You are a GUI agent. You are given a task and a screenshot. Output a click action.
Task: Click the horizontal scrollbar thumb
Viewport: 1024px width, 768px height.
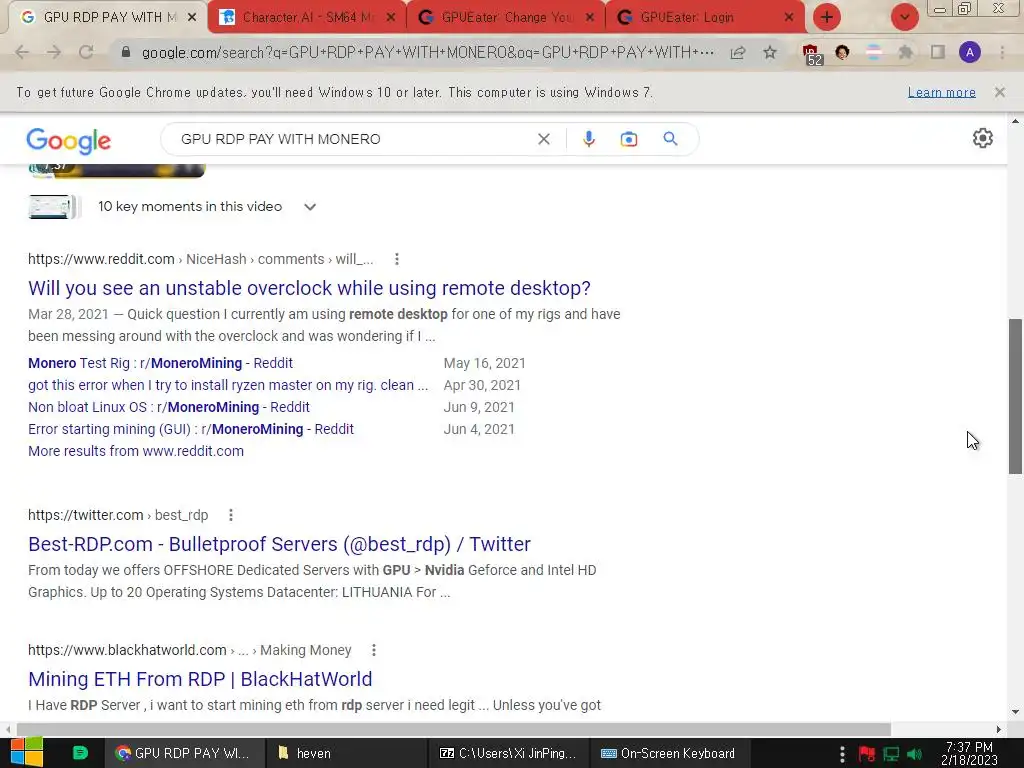point(453,729)
